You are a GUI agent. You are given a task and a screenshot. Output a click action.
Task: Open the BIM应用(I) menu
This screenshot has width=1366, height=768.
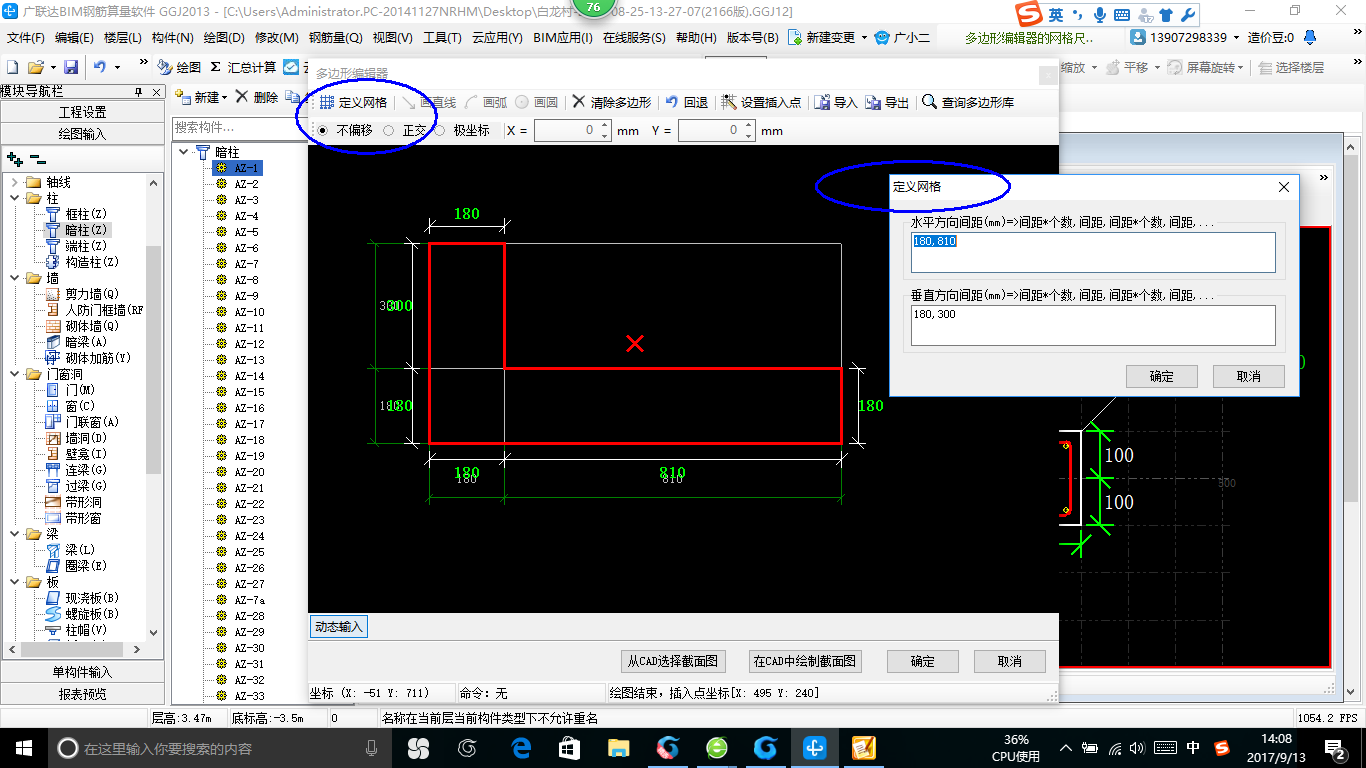(x=563, y=38)
